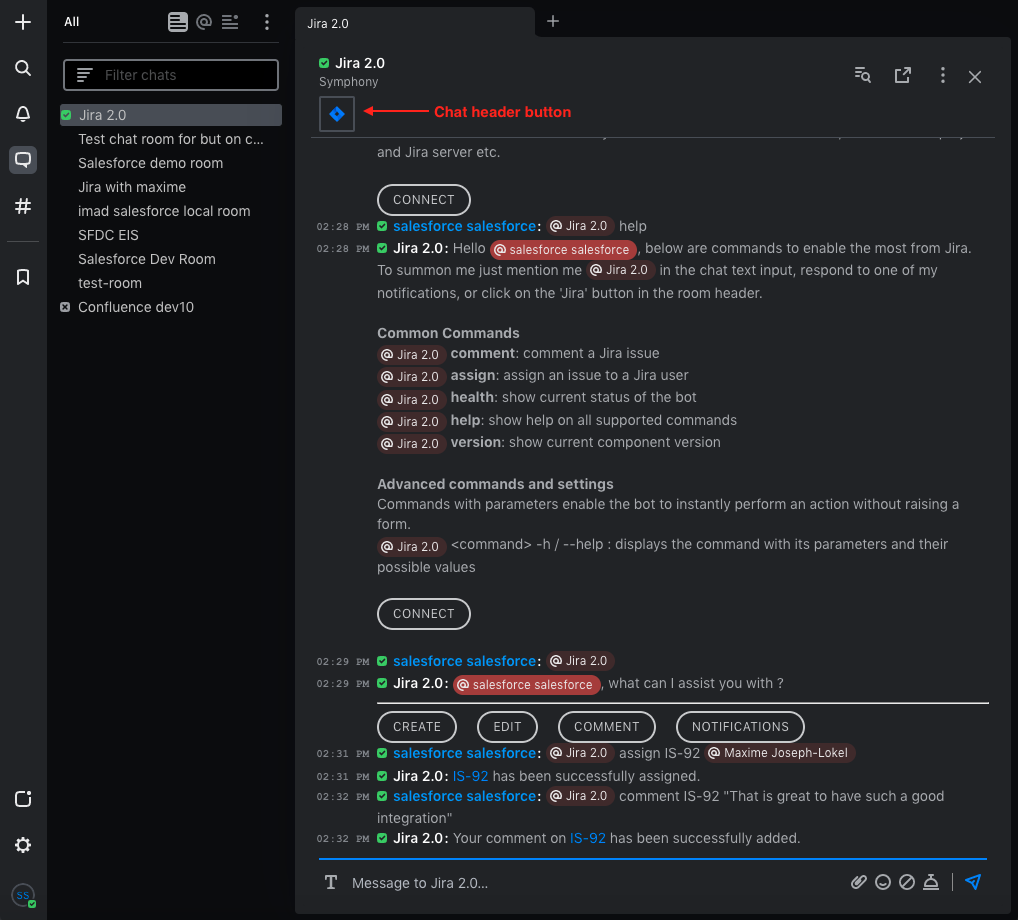Click the NOTIFICATIONS button

740,727
